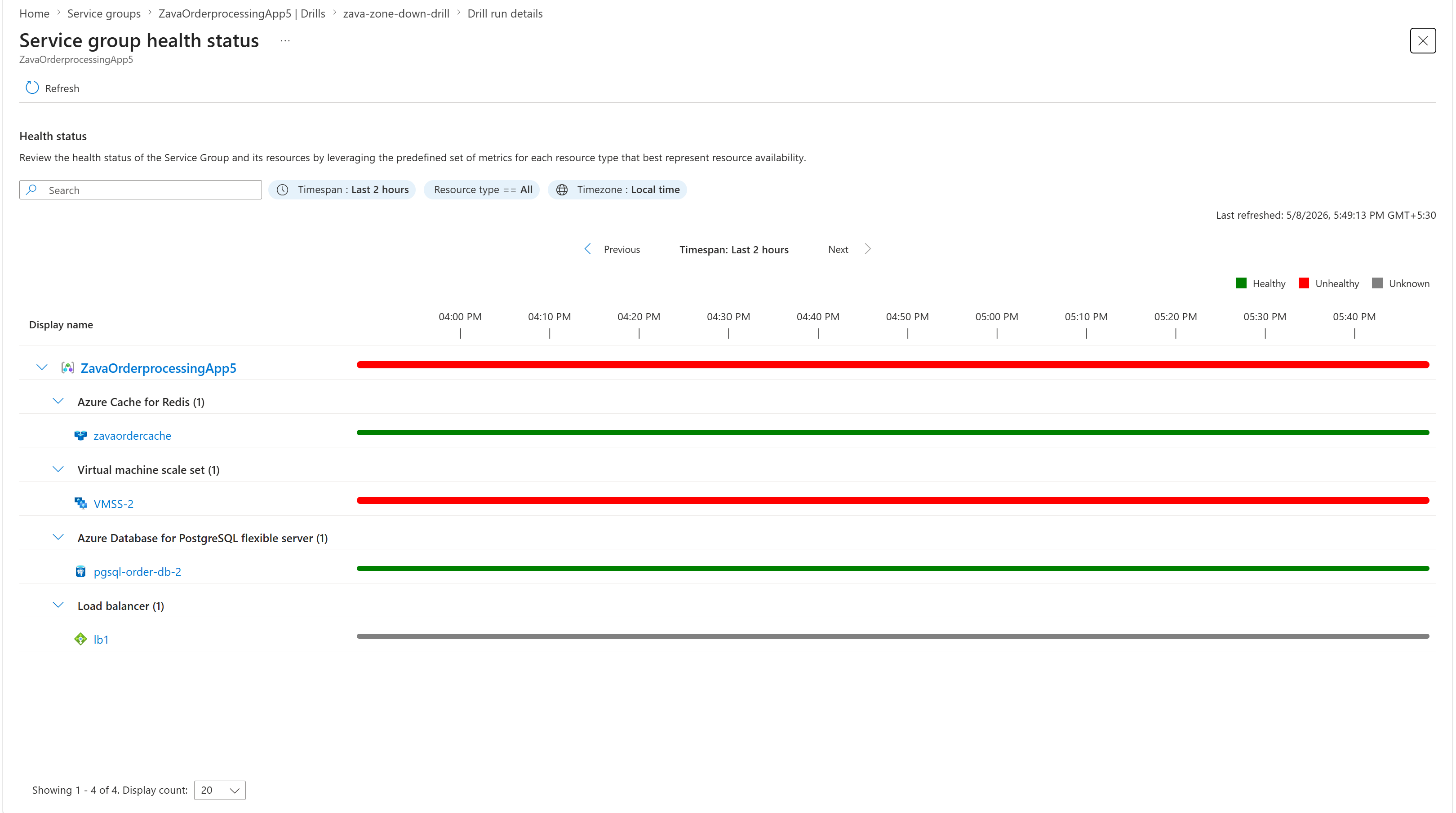The height and width of the screenshot is (813, 1456).
Task: Open Service groups breadcrumb link
Action: tap(104, 13)
